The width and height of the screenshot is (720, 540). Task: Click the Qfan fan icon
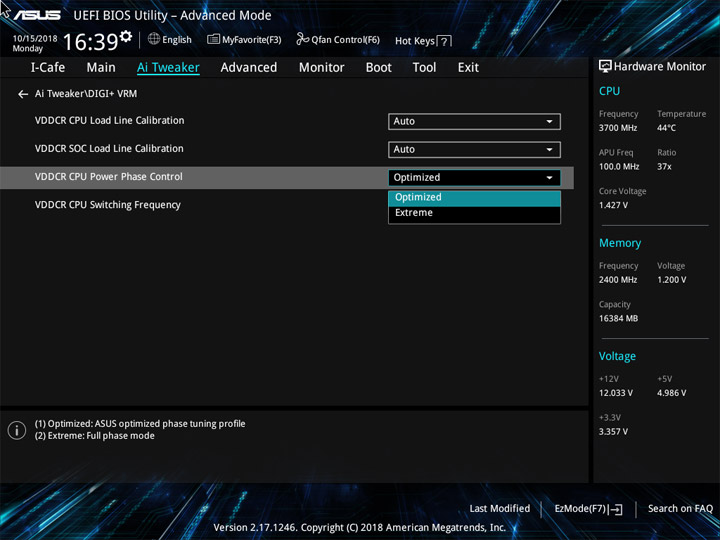pyautogui.click(x=302, y=39)
